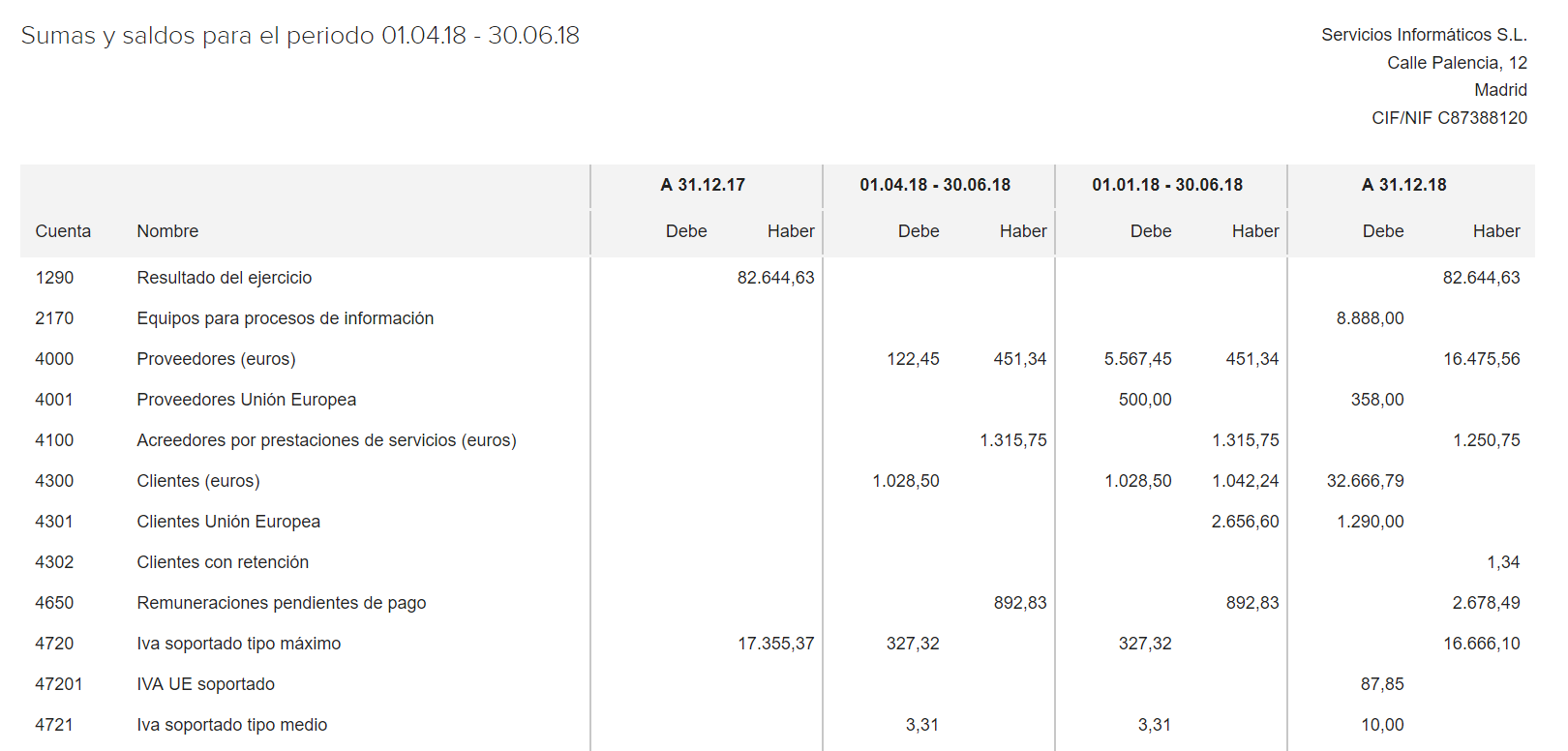Click the 1,34 Haber value
The width and height of the screenshot is (1568, 751).
pyautogui.click(x=1503, y=562)
